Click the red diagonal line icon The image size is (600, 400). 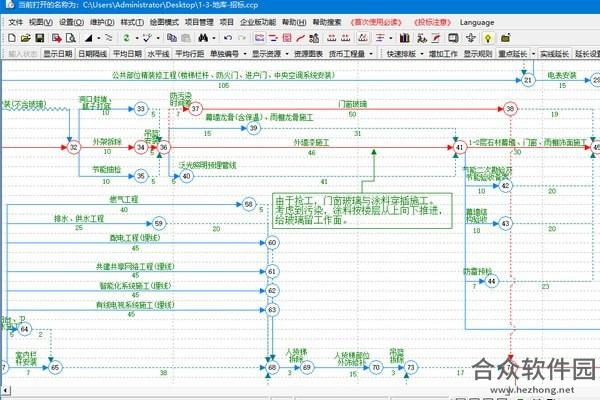pyautogui.click(x=301, y=38)
